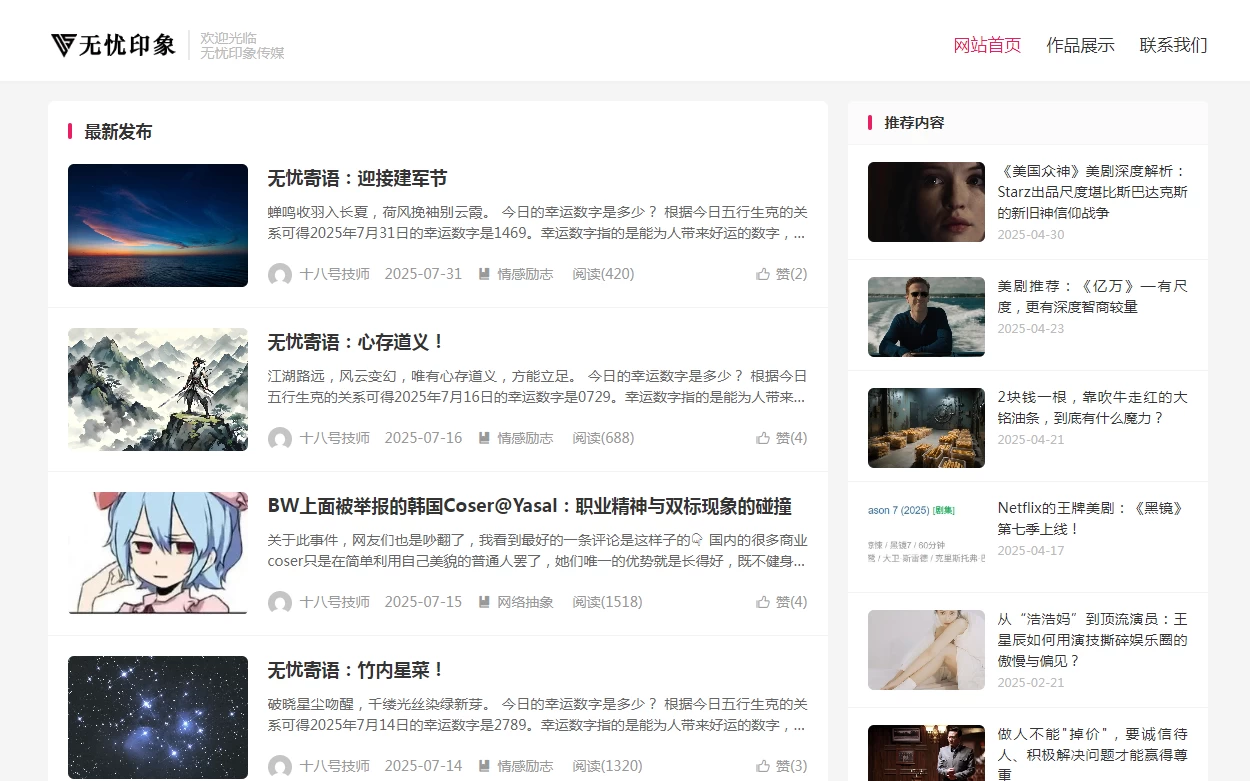
Task: Click the like icon on the Coser@Yasal article
Action: pyautogui.click(x=763, y=602)
